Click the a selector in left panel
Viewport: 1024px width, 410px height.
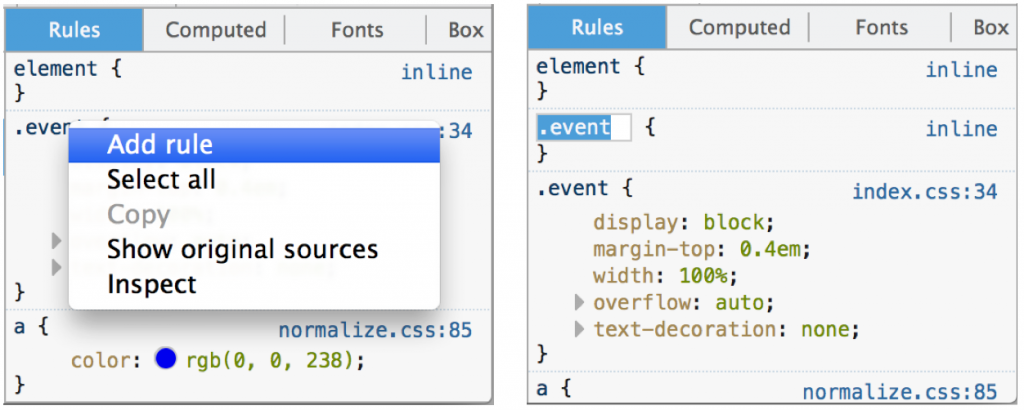coord(20,326)
